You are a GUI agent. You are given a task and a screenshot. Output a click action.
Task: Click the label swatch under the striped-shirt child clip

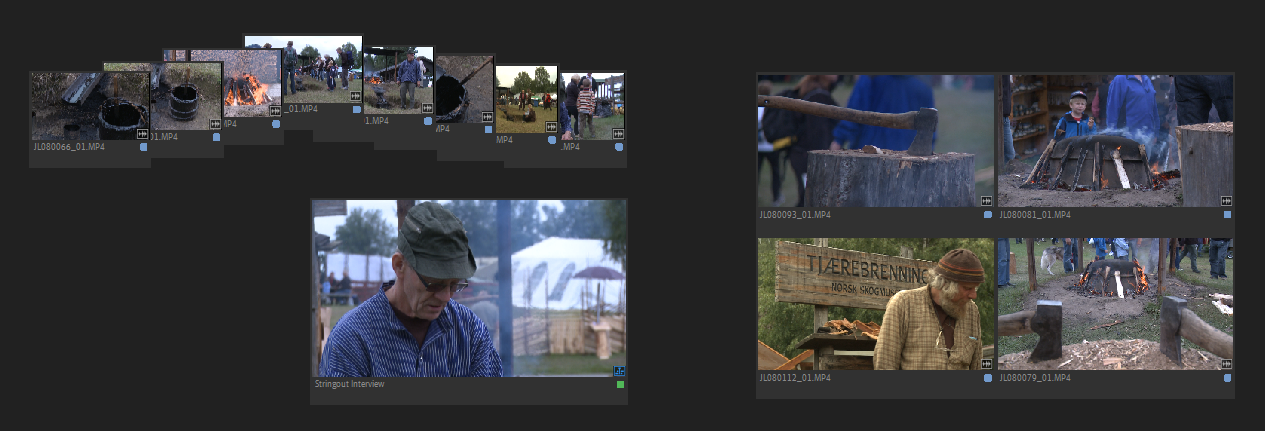[x=619, y=147]
